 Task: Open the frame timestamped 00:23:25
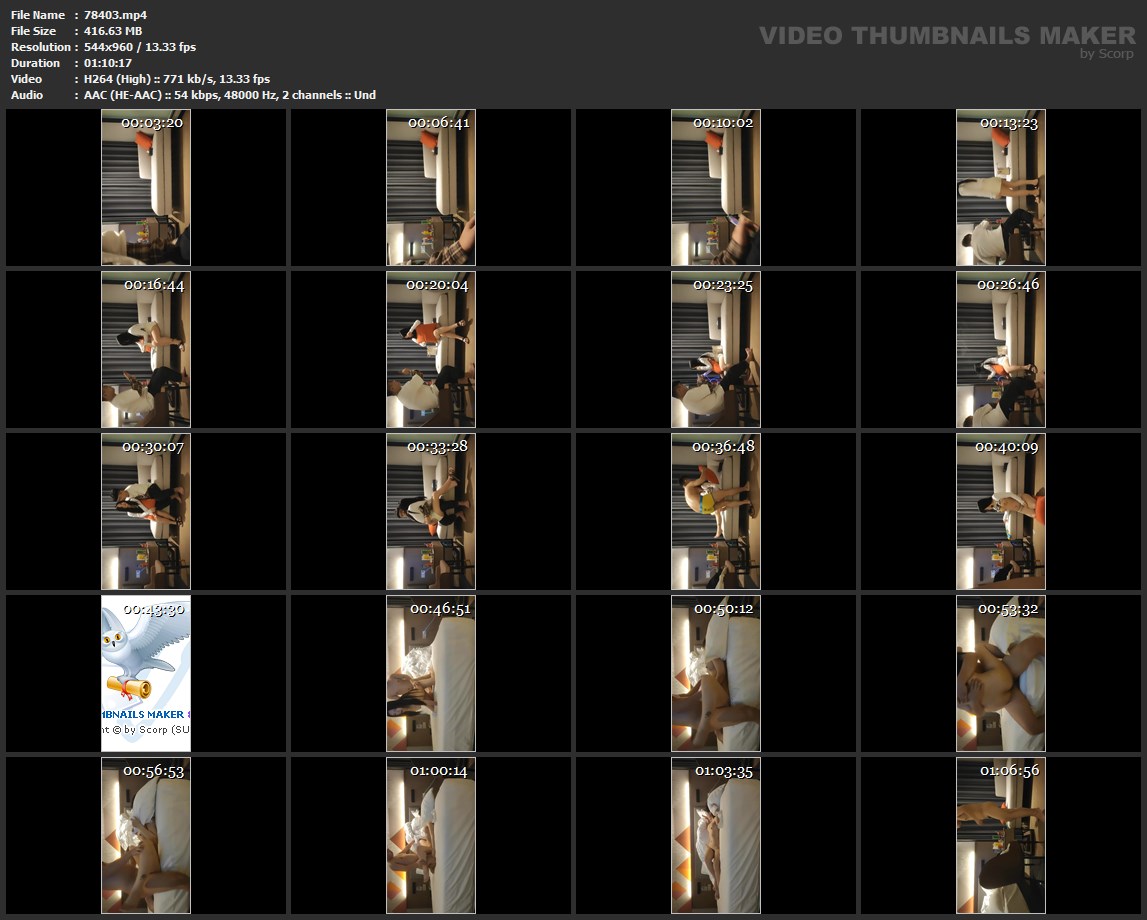pos(716,349)
